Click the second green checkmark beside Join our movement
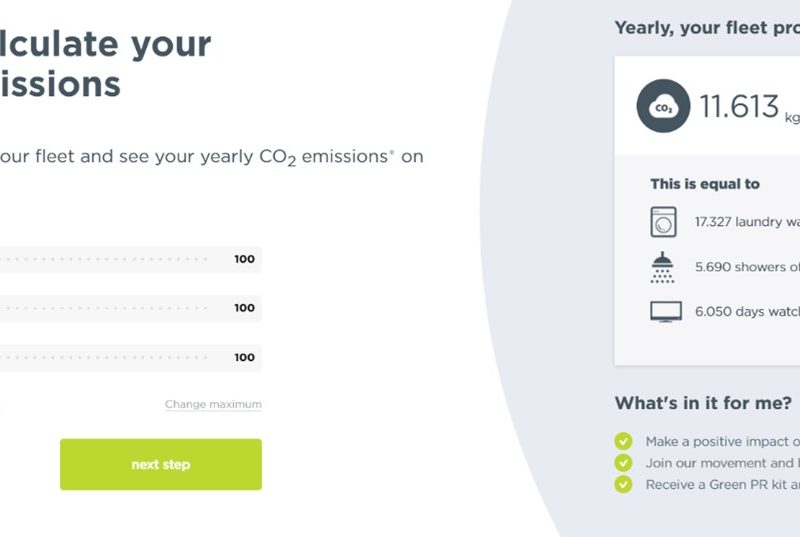 tap(623, 463)
